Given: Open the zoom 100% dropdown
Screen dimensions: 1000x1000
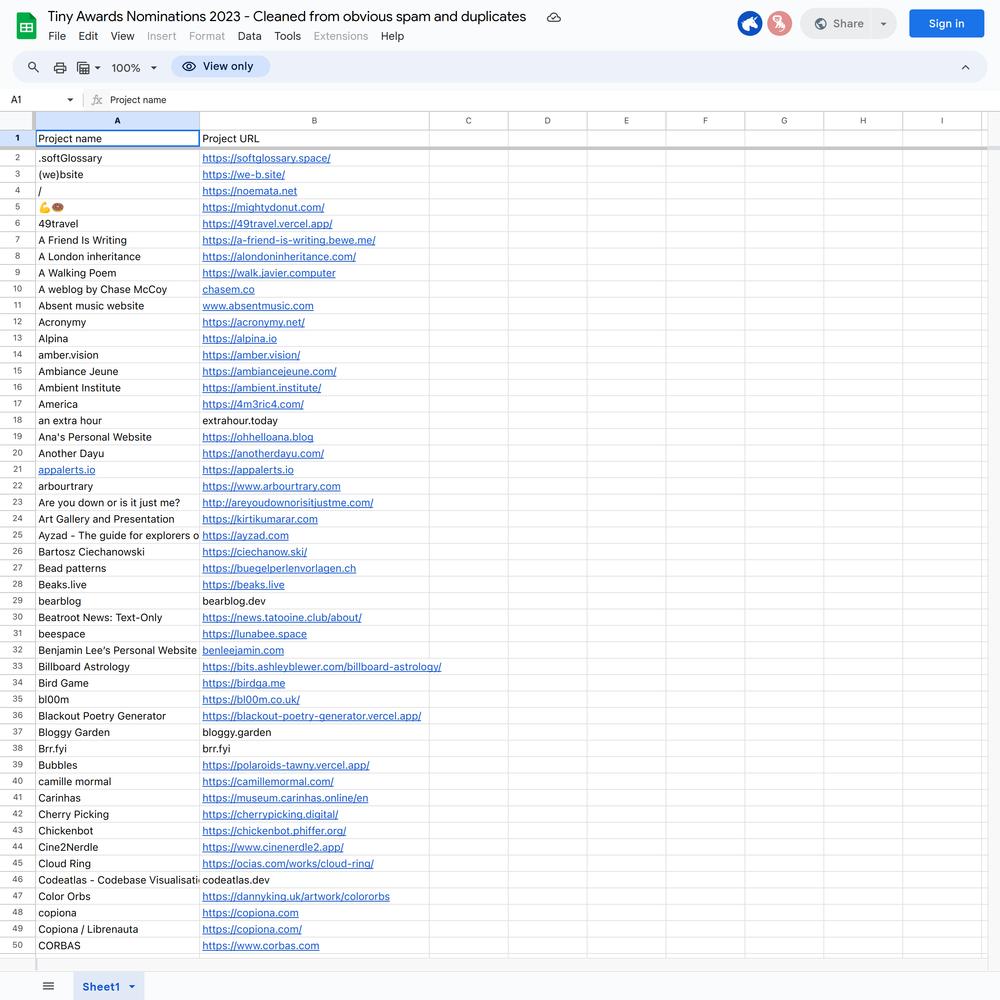Looking at the screenshot, I should point(134,68).
